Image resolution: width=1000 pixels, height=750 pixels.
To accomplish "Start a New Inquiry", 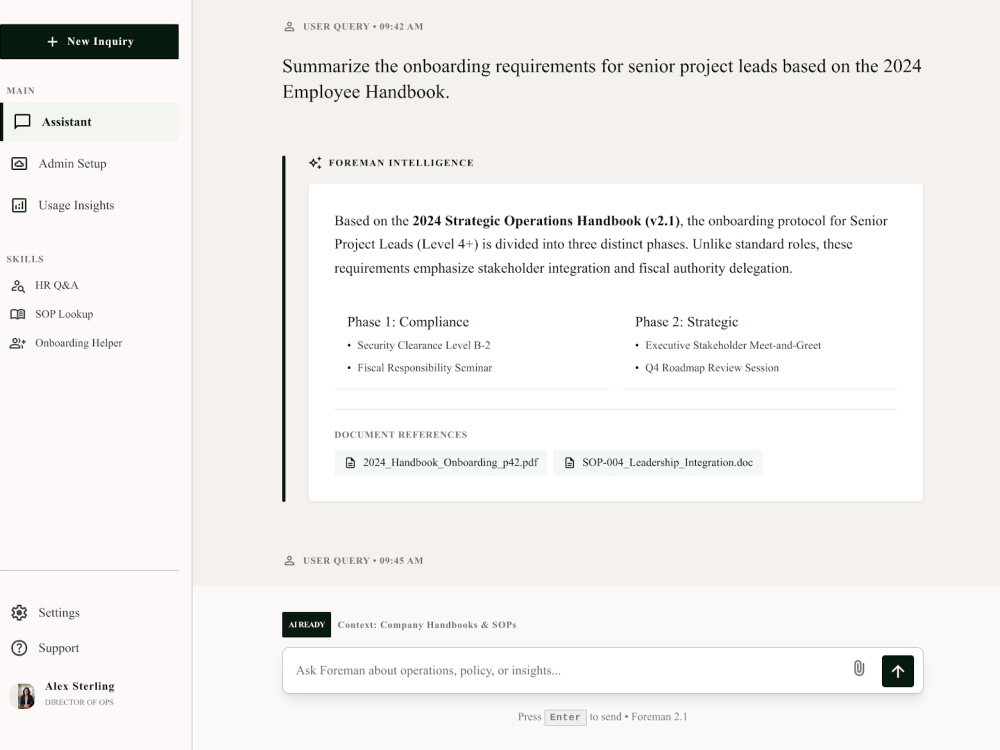I will [89, 41].
